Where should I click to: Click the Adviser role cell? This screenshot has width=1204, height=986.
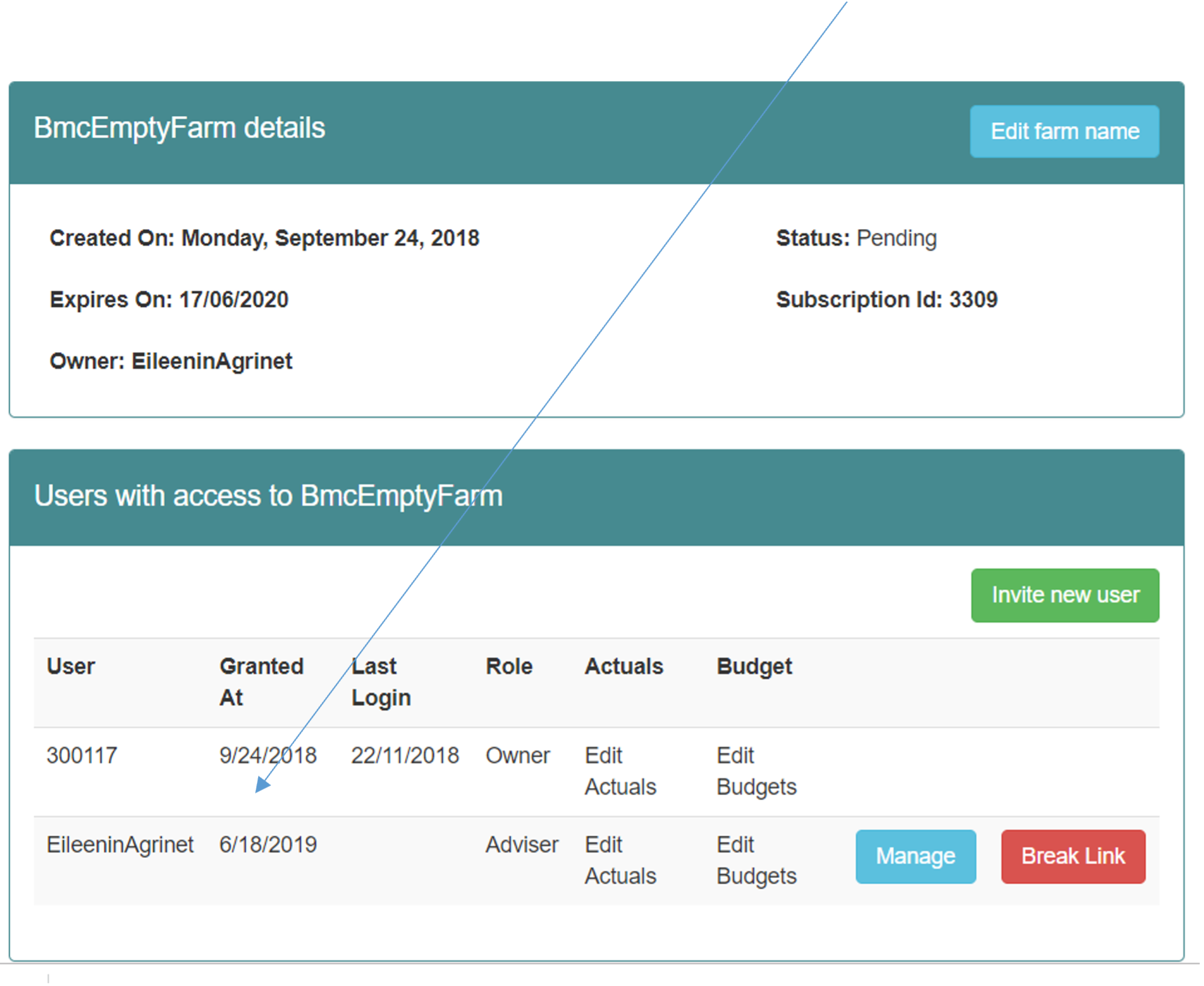point(521,844)
